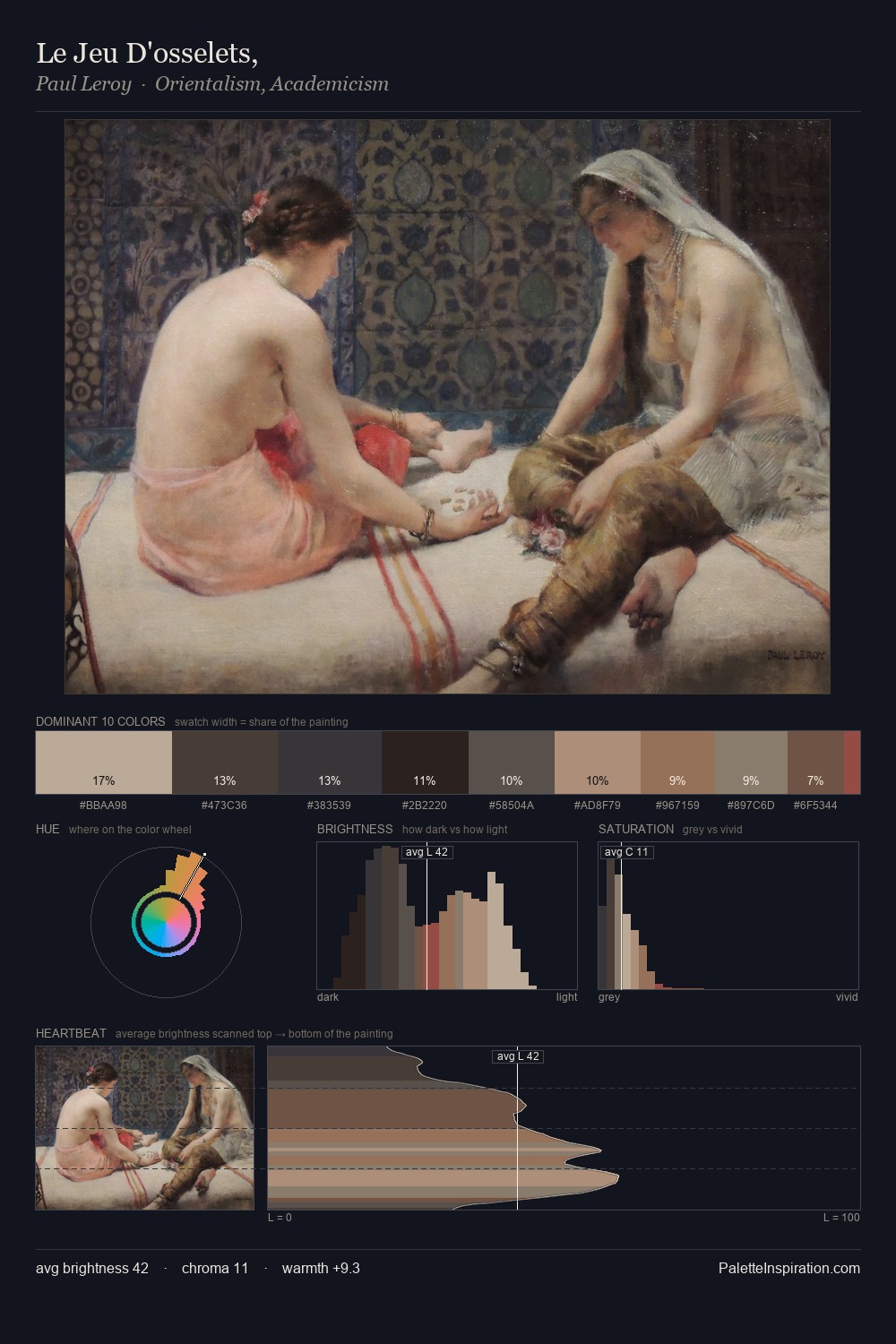The height and width of the screenshot is (1344, 896).
Task: Select the #897C6D color swatch
Action: [x=751, y=762]
